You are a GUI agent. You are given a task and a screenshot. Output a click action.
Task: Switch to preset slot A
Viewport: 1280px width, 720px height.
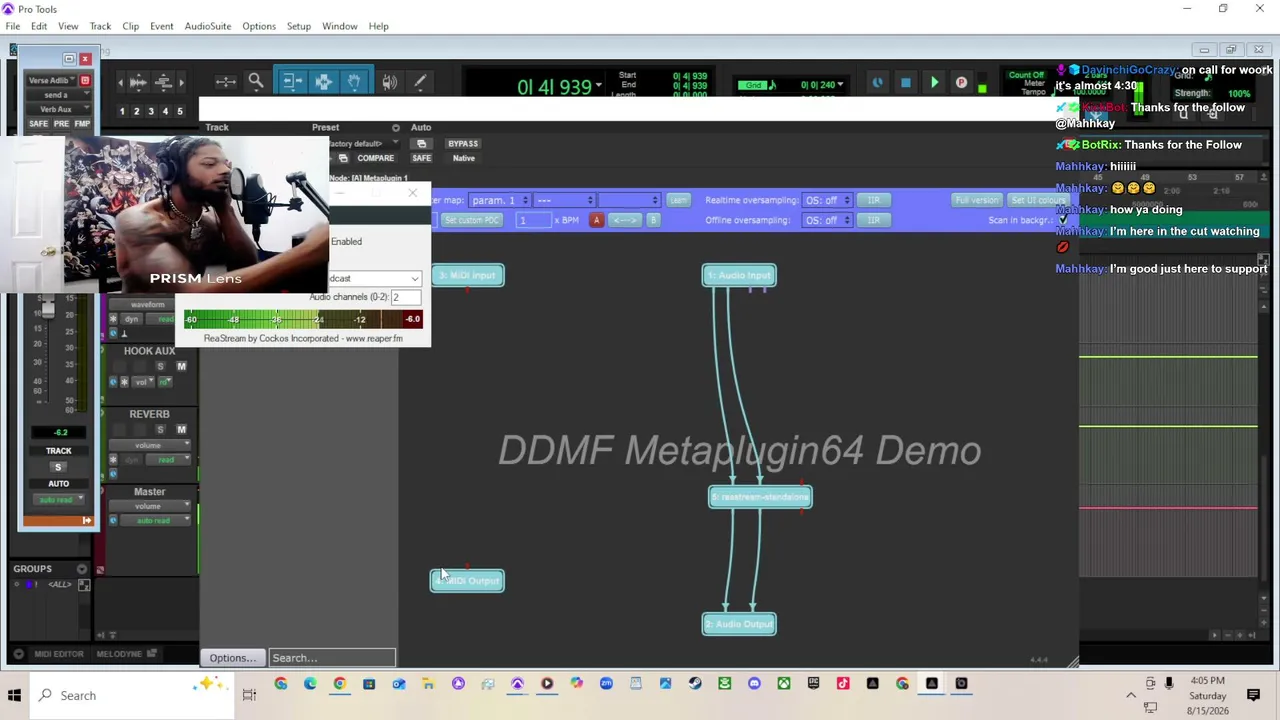(597, 220)
